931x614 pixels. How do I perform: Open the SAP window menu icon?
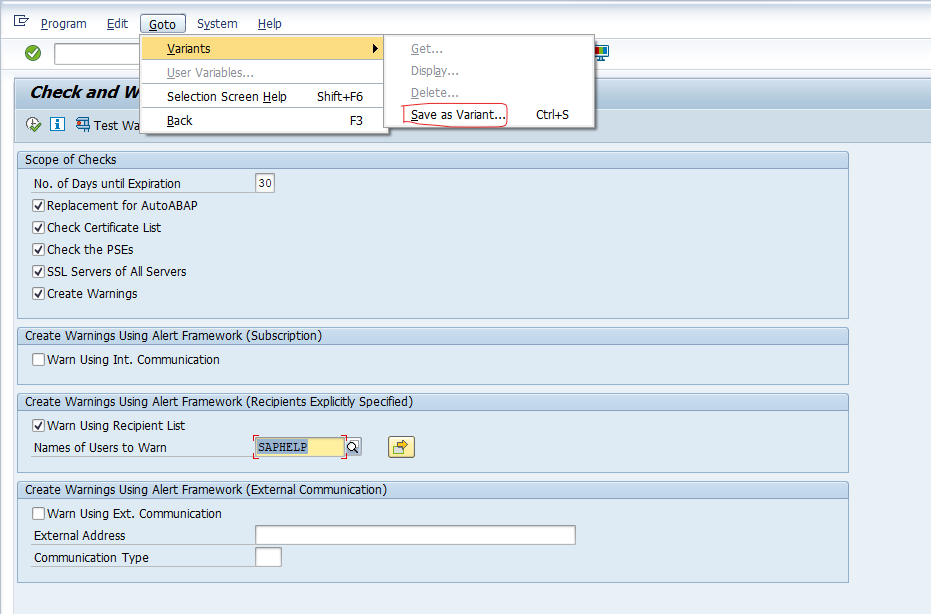pos(21,22)
